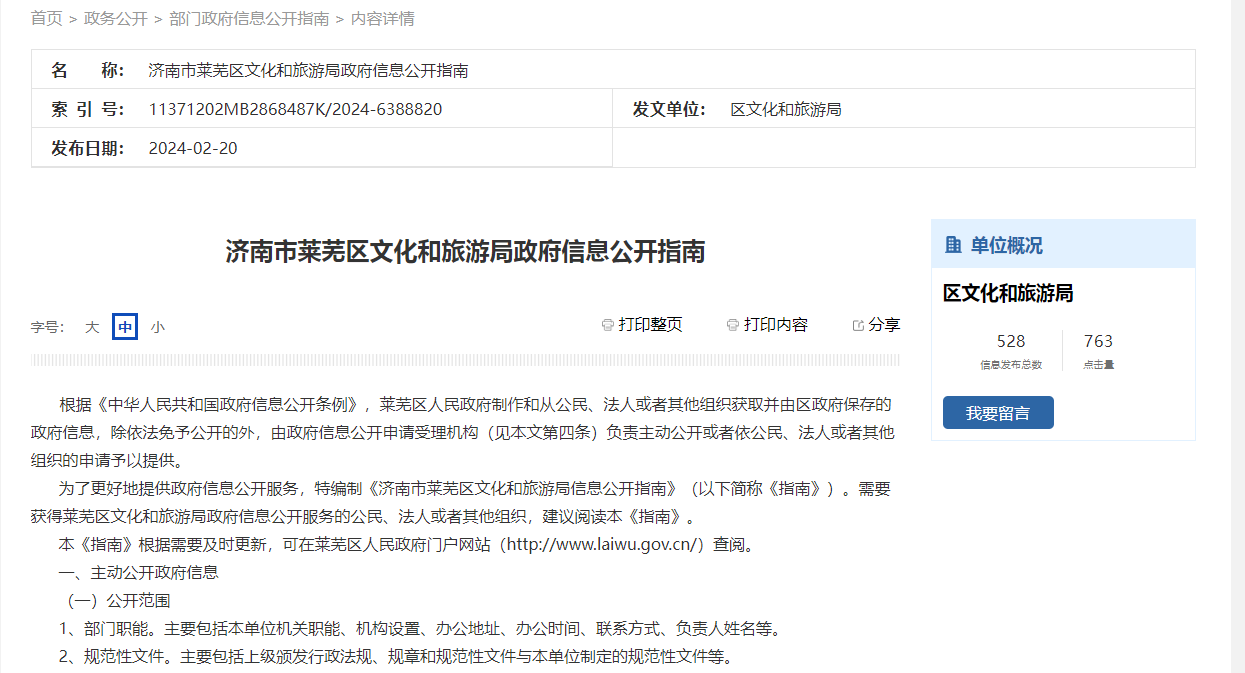Viewport: 1245px width, 673px height.
Task: Click the 信息发布总数 label
Action: point(1011,365)
